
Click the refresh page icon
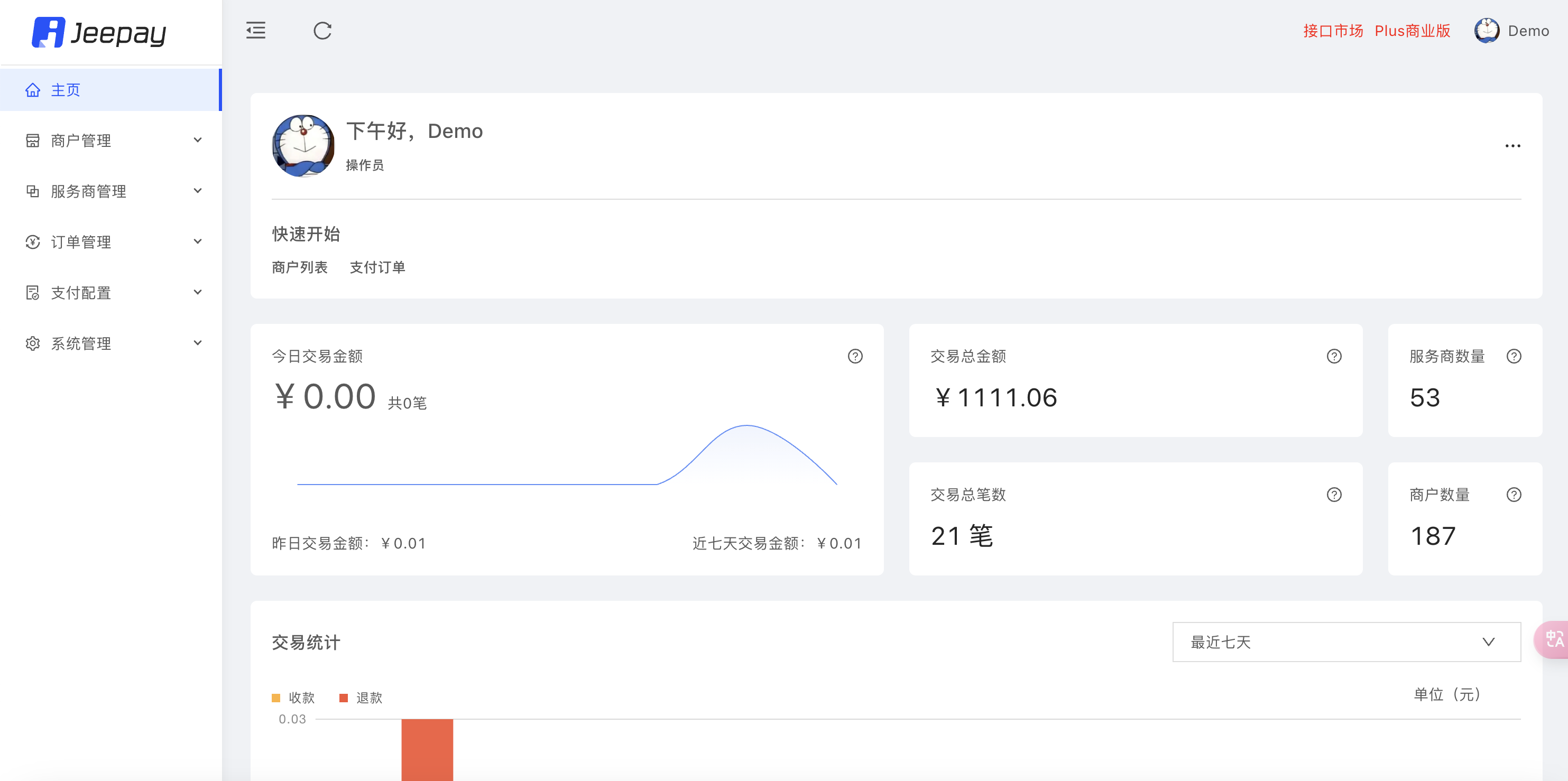click(322, 31)
